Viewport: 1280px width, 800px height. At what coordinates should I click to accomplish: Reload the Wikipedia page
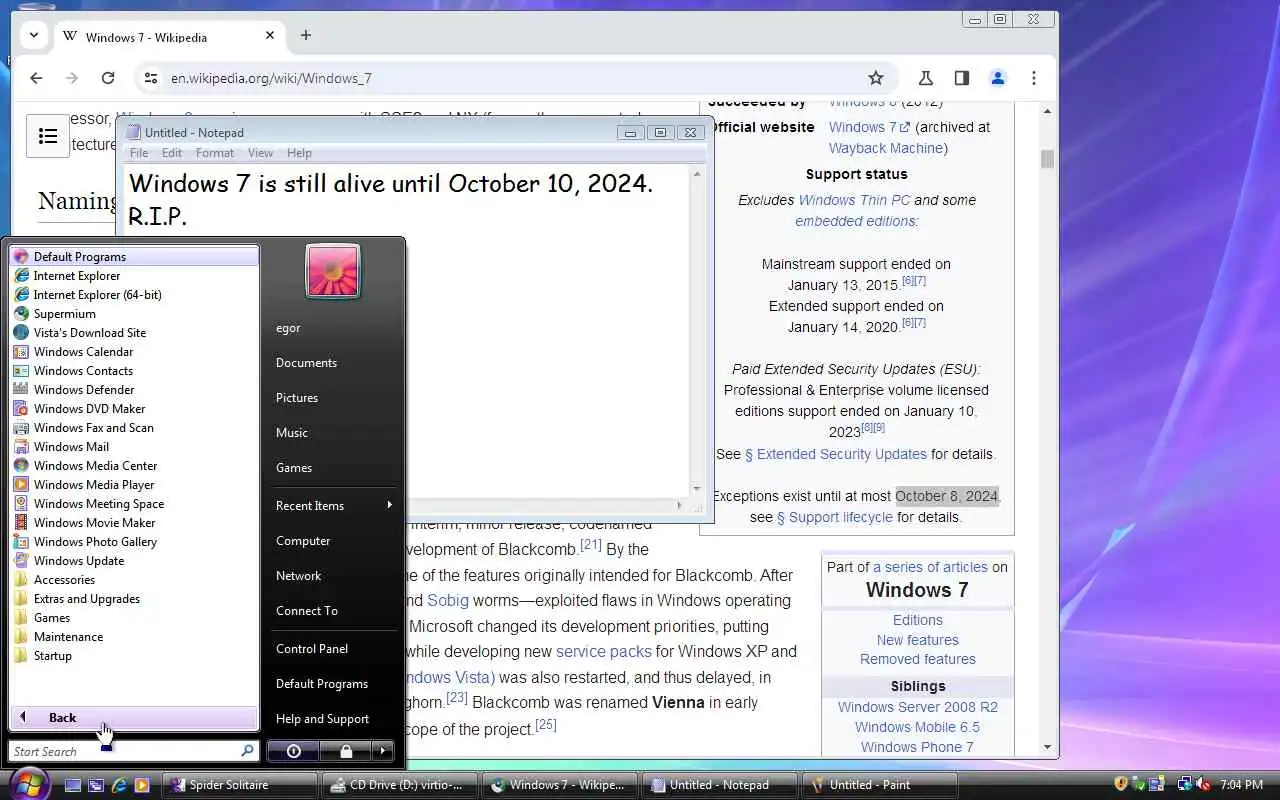coord(108,78)
